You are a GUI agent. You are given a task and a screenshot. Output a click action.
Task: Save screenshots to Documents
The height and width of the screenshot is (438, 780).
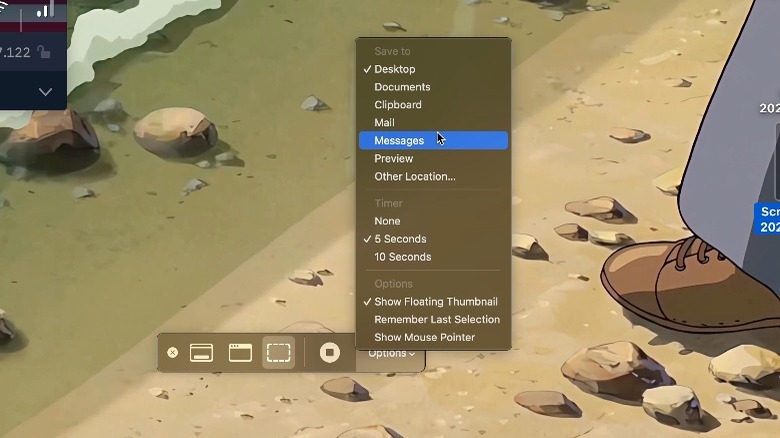pos(402,87)
